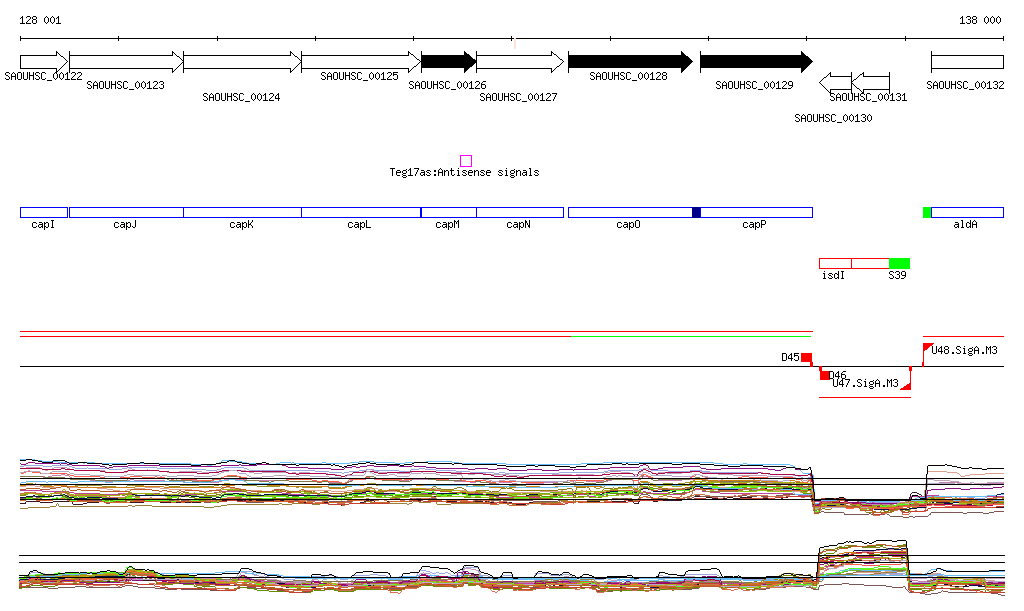1024x611 pixels.
Task: Open the capJ annotation box
Action: [125, 212]
